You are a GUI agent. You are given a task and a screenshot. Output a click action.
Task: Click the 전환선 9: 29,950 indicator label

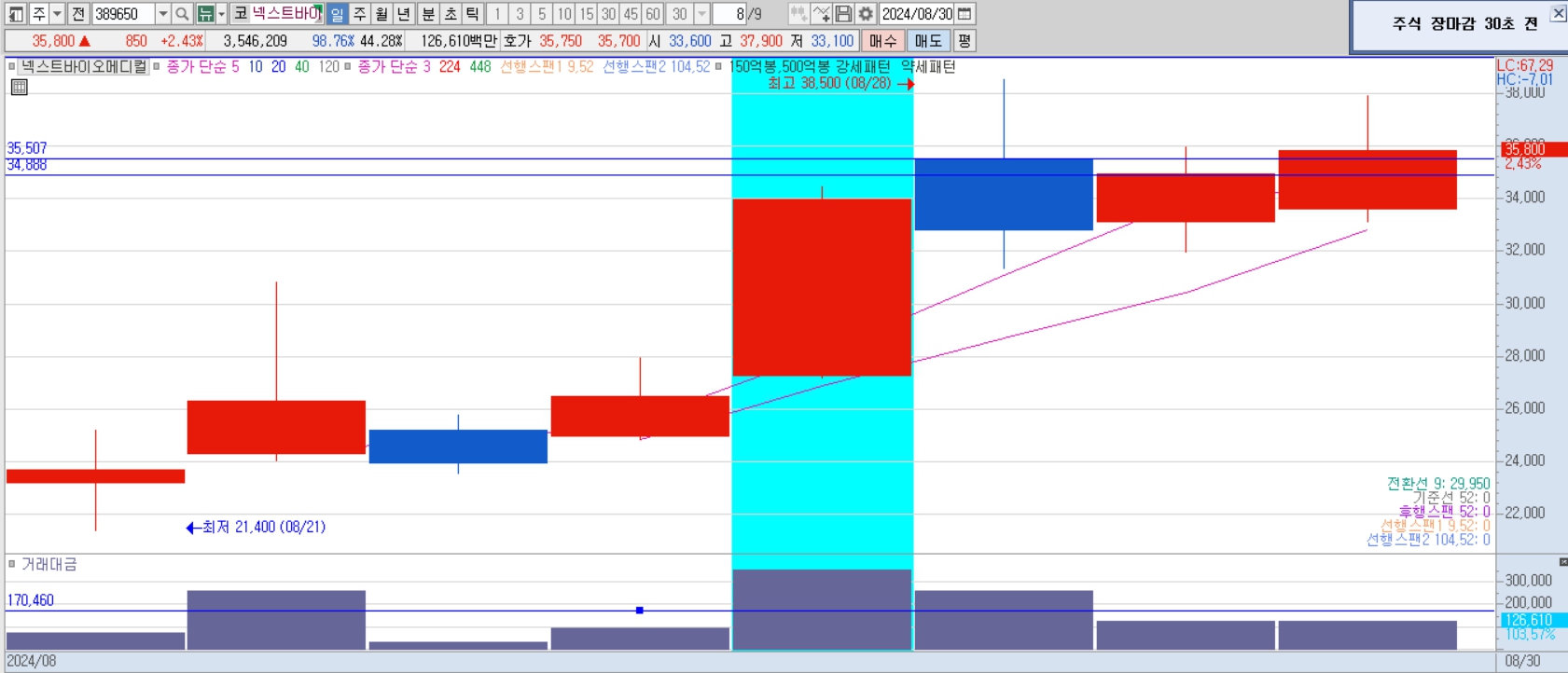1438,484
